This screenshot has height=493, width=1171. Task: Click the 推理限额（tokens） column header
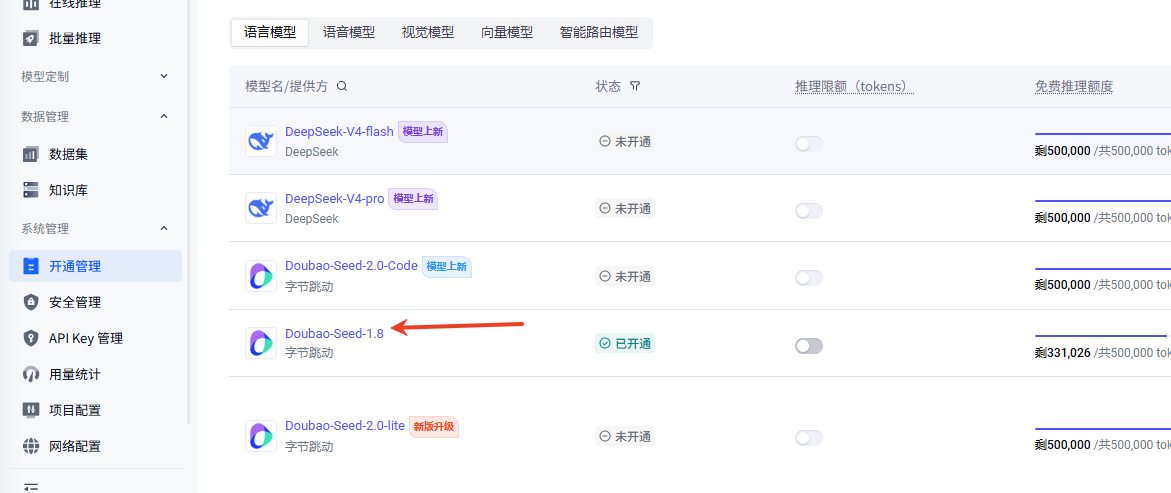coord(855,87)
